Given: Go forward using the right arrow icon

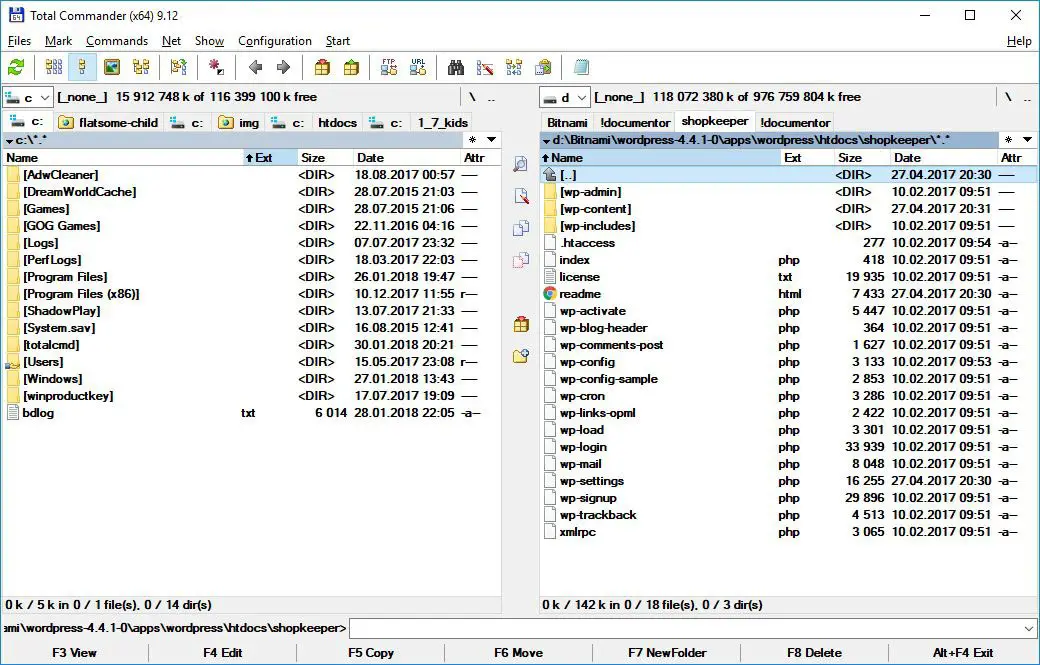Looking at the screenshot, I should [x=283, y=67].
